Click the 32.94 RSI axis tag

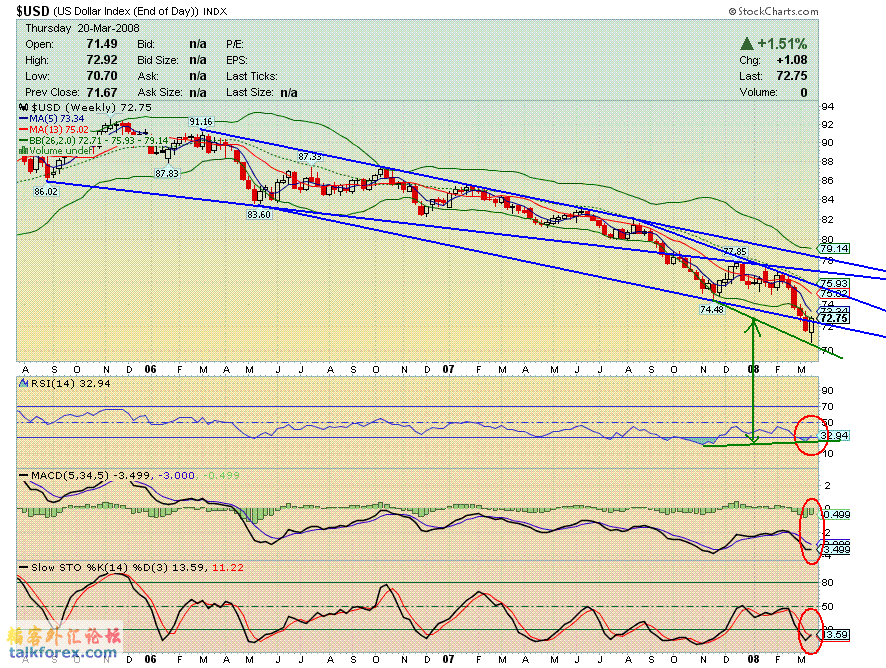(x=834, y=436)
